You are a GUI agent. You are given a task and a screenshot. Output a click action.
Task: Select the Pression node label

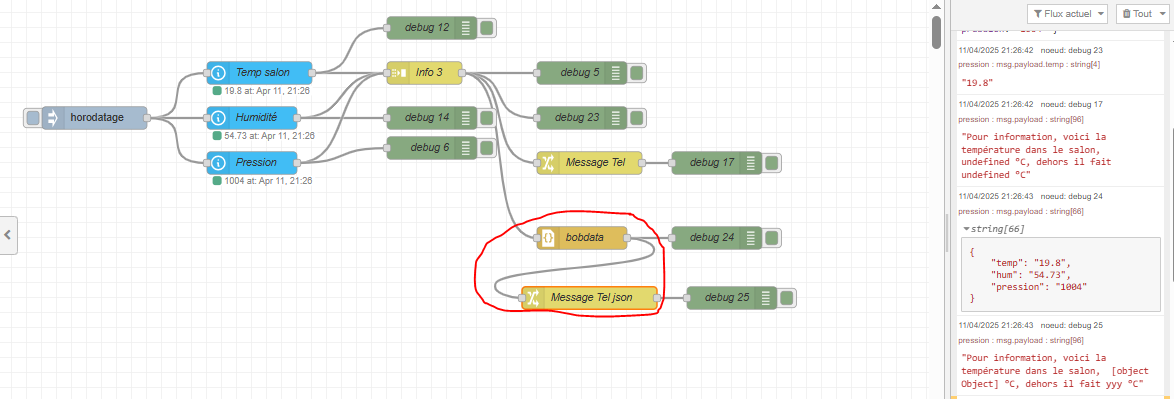pyautogui.click(x=256, y=162)
